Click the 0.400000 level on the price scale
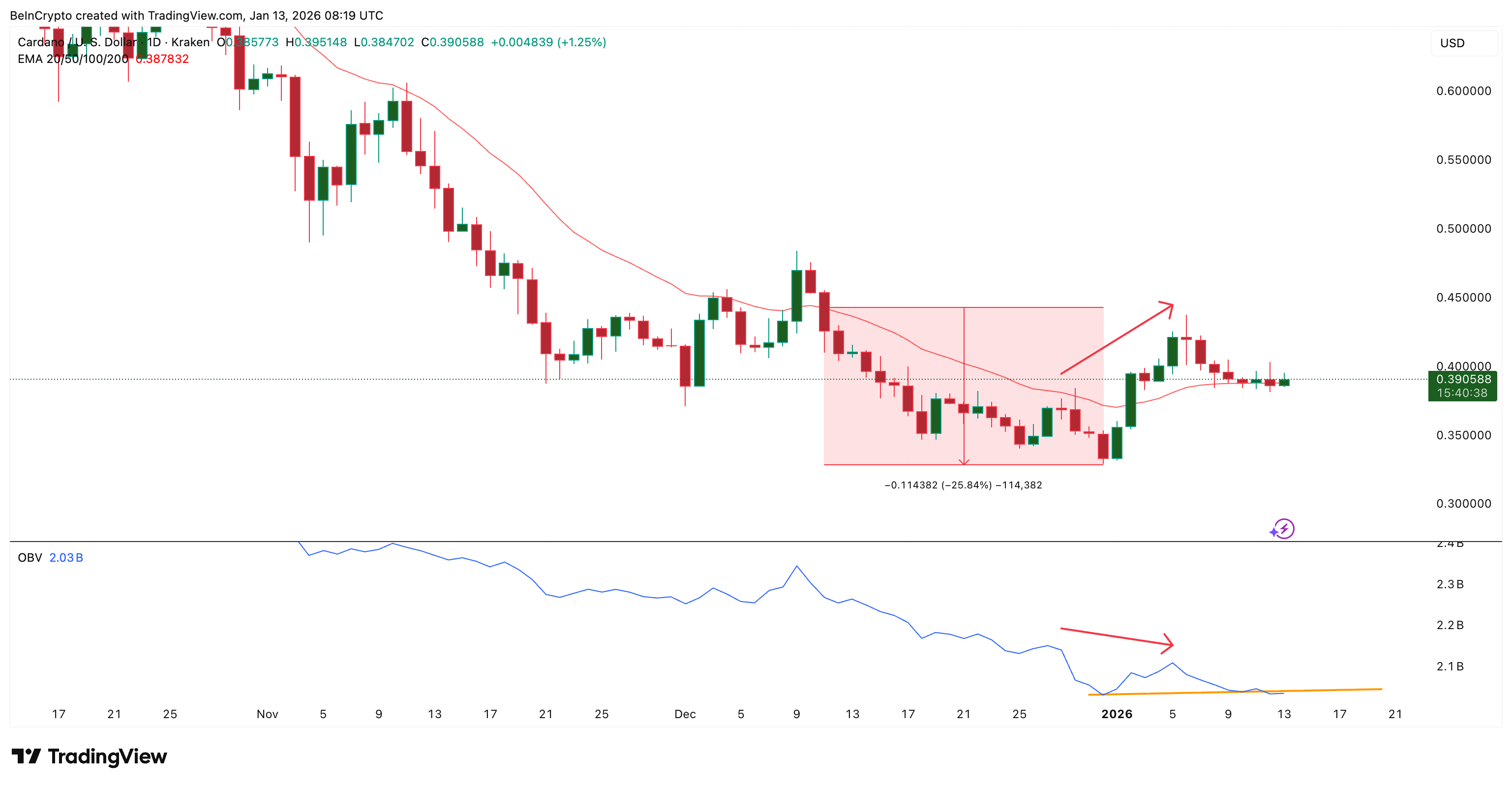Image resolution: width=1512 pixels, height=786 pixels. pos(1467,366)
